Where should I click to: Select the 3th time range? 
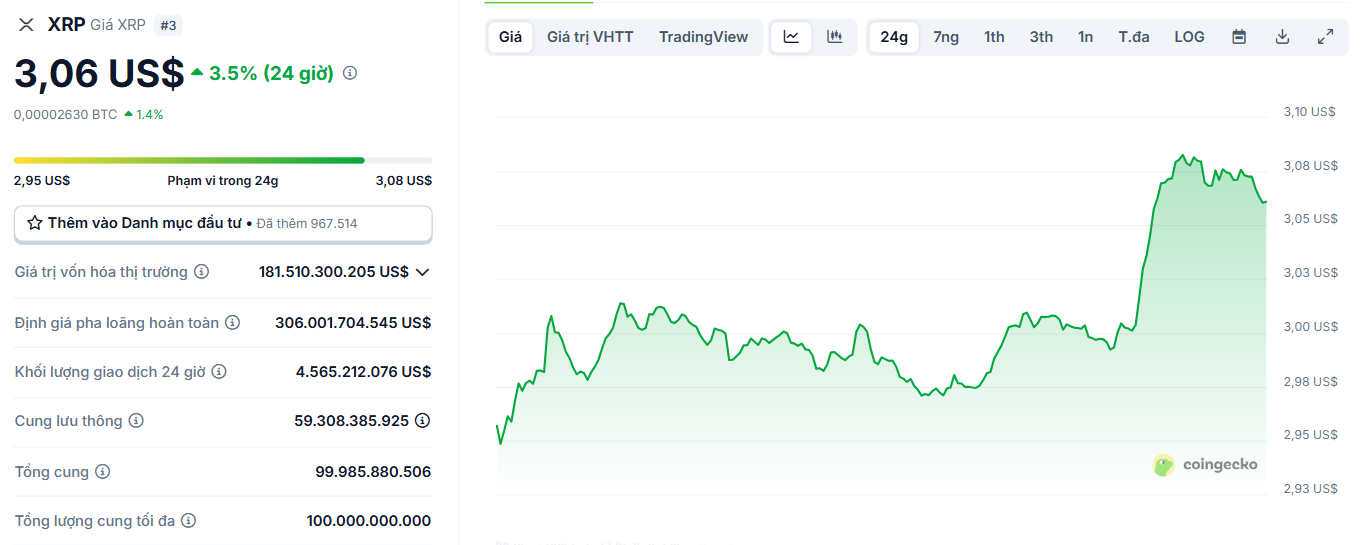pos(1041,37)
